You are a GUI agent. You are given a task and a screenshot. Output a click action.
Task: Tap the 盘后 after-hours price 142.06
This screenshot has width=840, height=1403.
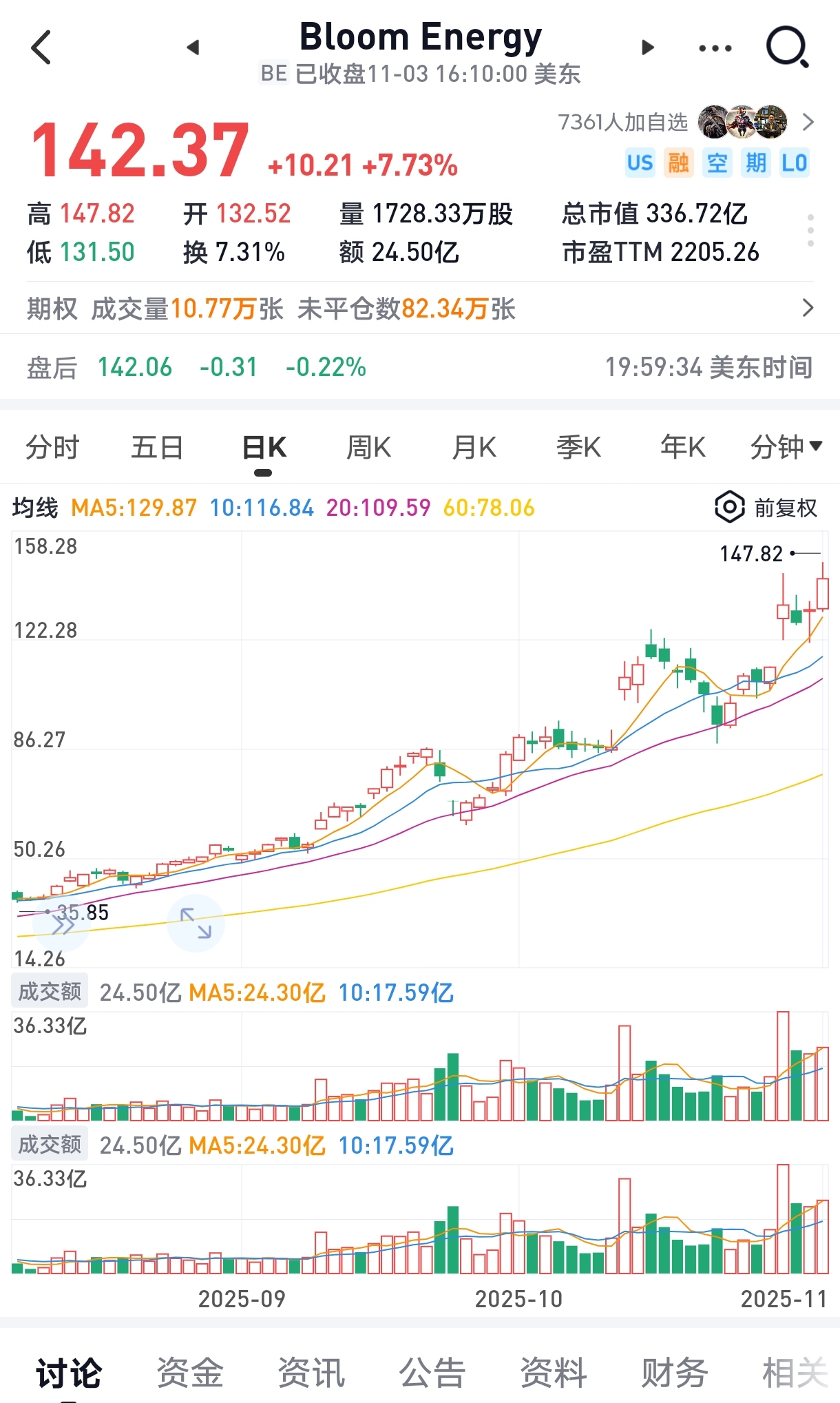[135, 367]
